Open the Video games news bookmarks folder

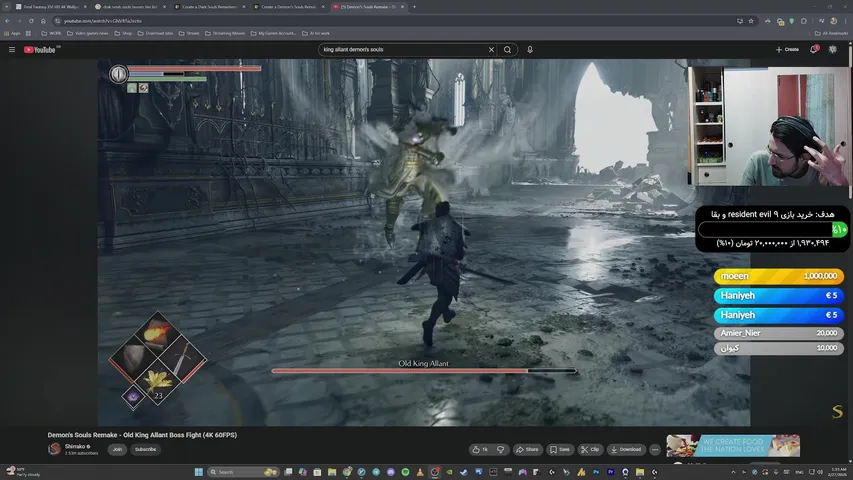pyautogui.click(x=87, y=33)
